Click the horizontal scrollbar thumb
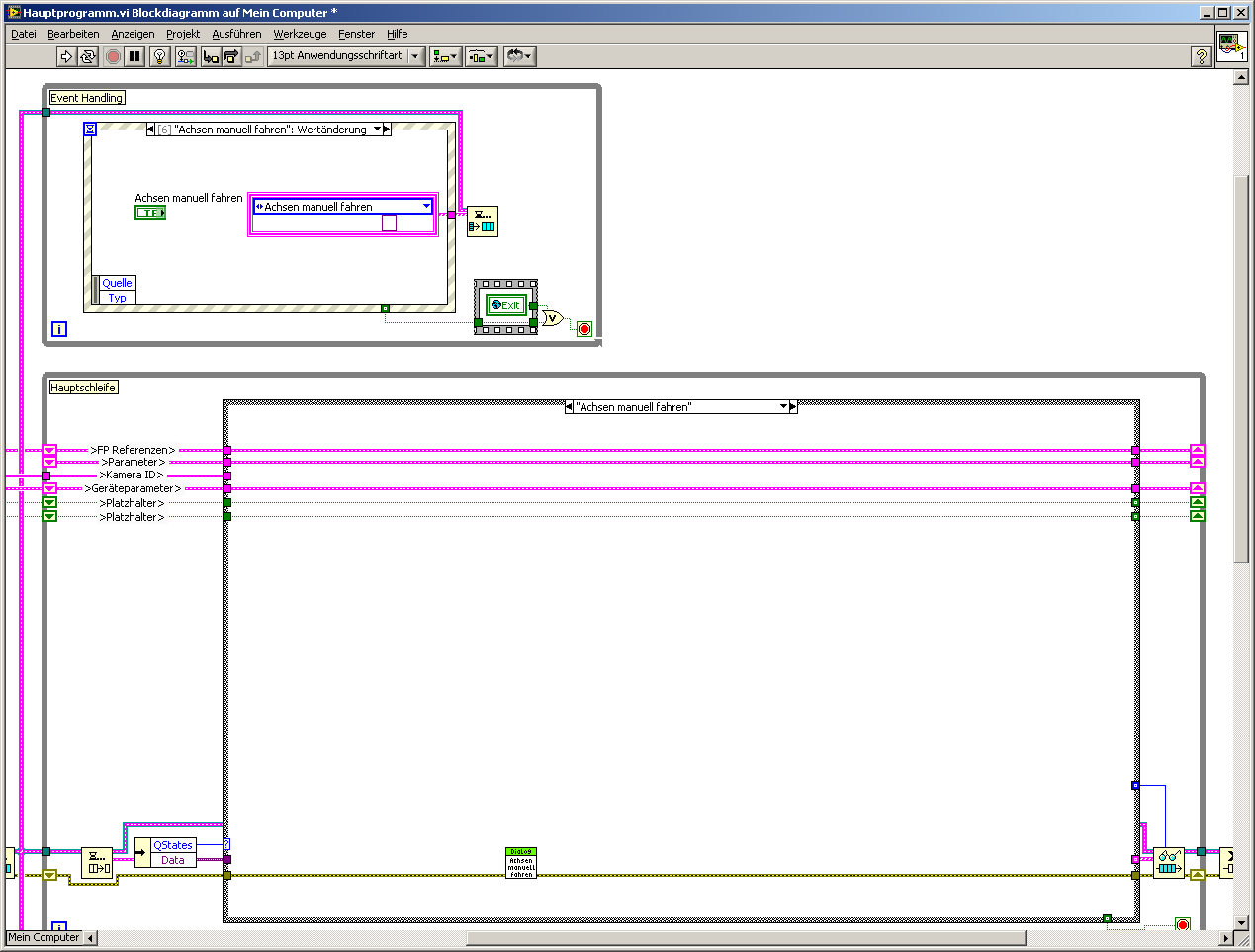Screen dimensions: 1255x952 [x=746, y=938]
